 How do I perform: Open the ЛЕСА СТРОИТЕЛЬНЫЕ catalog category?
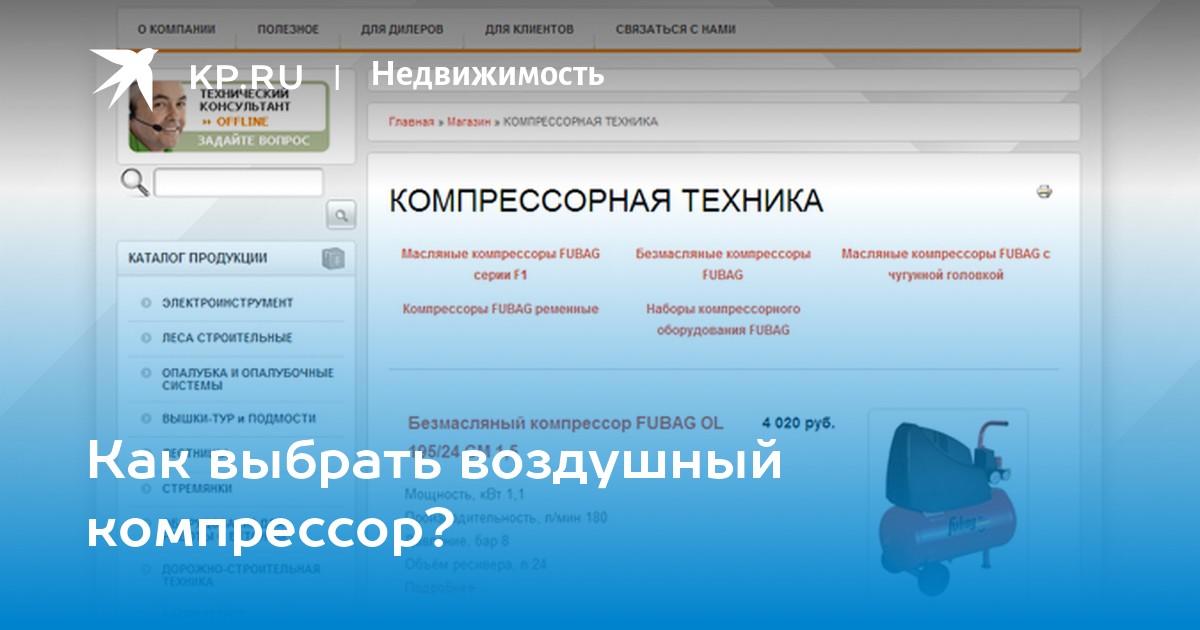tap(227, 338)
